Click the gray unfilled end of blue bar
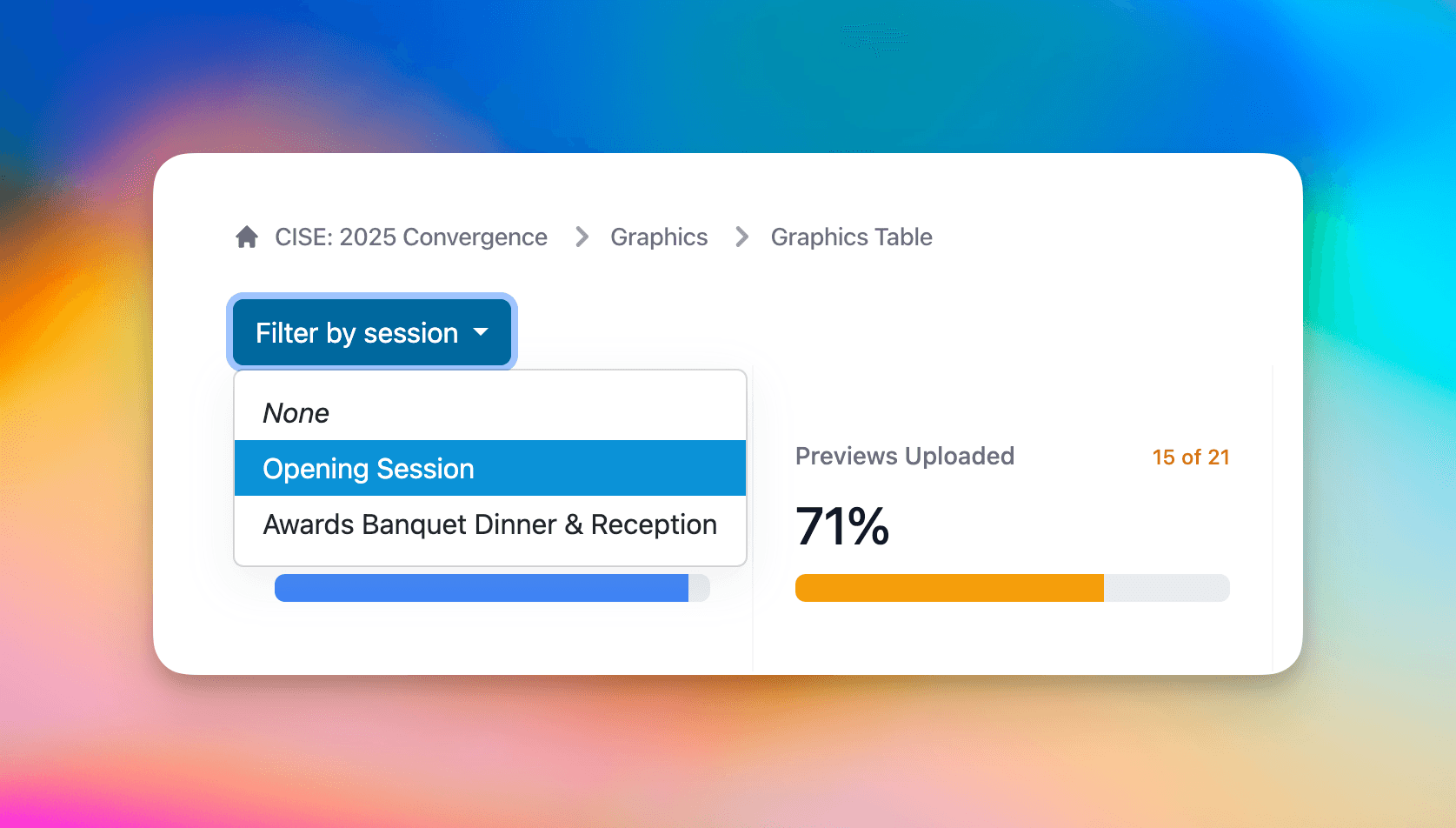 [x=699, y=588]
